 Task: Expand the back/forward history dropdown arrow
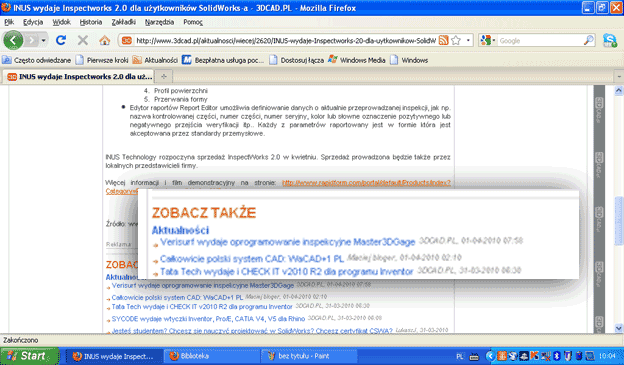[43, 40]
